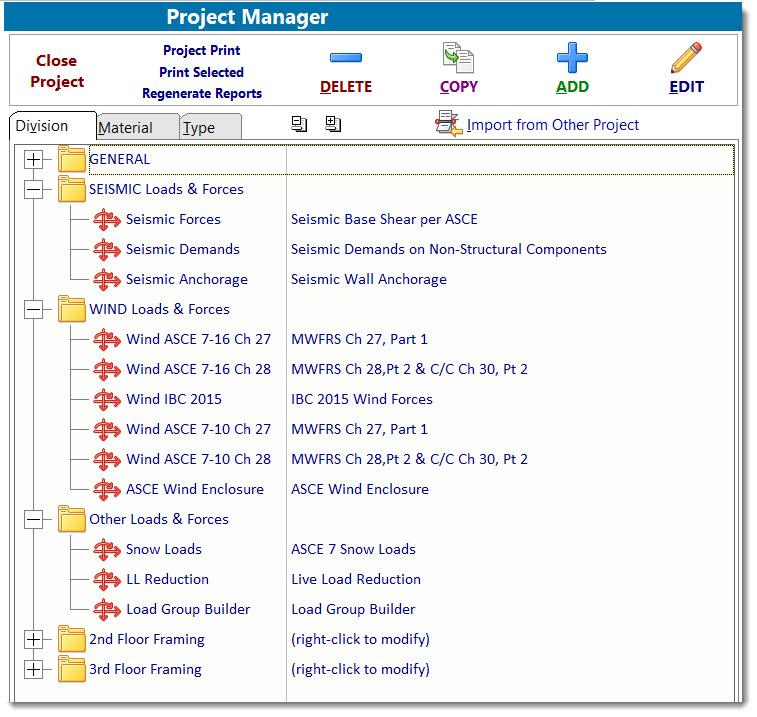Select the Wind IBC 2015 tree item

[174, 399]
